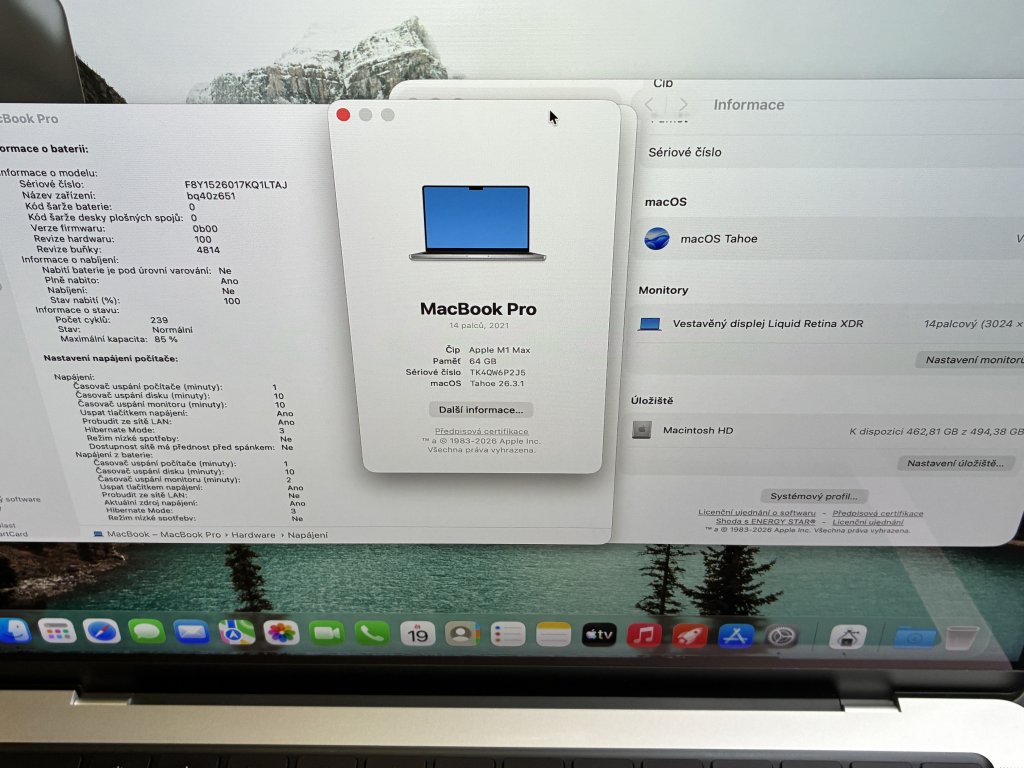Launch Music app from the Dock
The width and height of the screenshot is (1024, 768).
click(643, 634)
